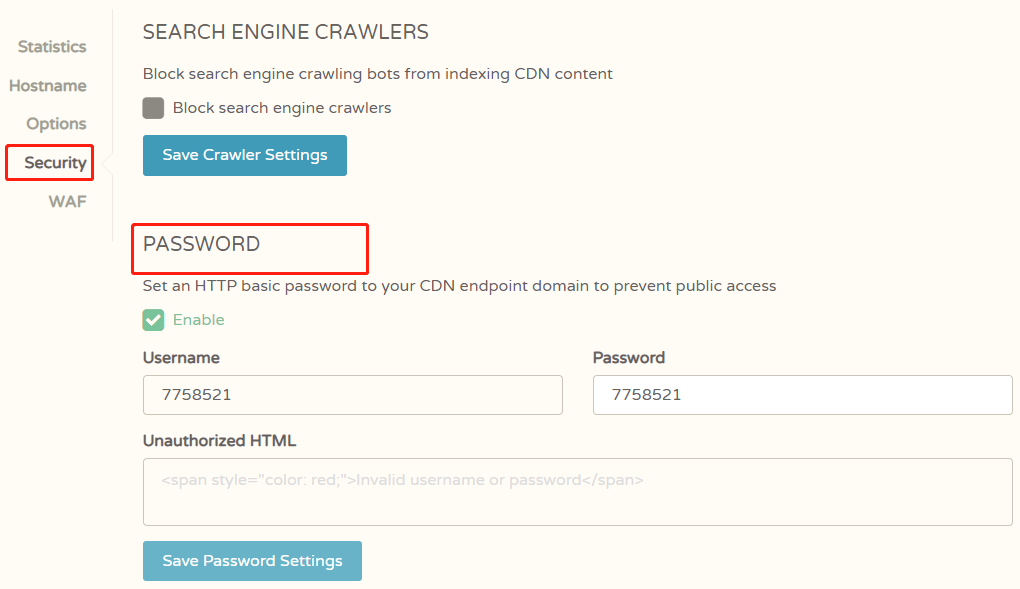This screenshot has height=589, width=1020.
Task: Switch to the Hostname section
Action: (x=48, y=86)
